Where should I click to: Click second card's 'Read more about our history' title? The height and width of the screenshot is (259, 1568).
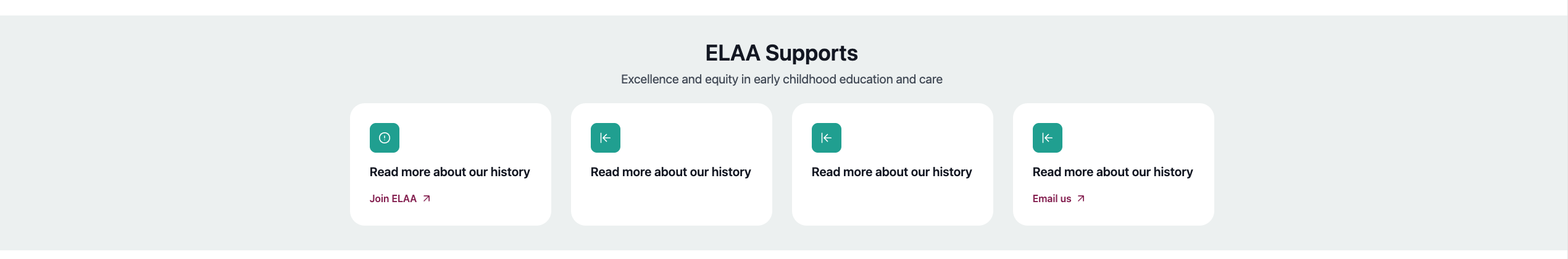(670, 172)
